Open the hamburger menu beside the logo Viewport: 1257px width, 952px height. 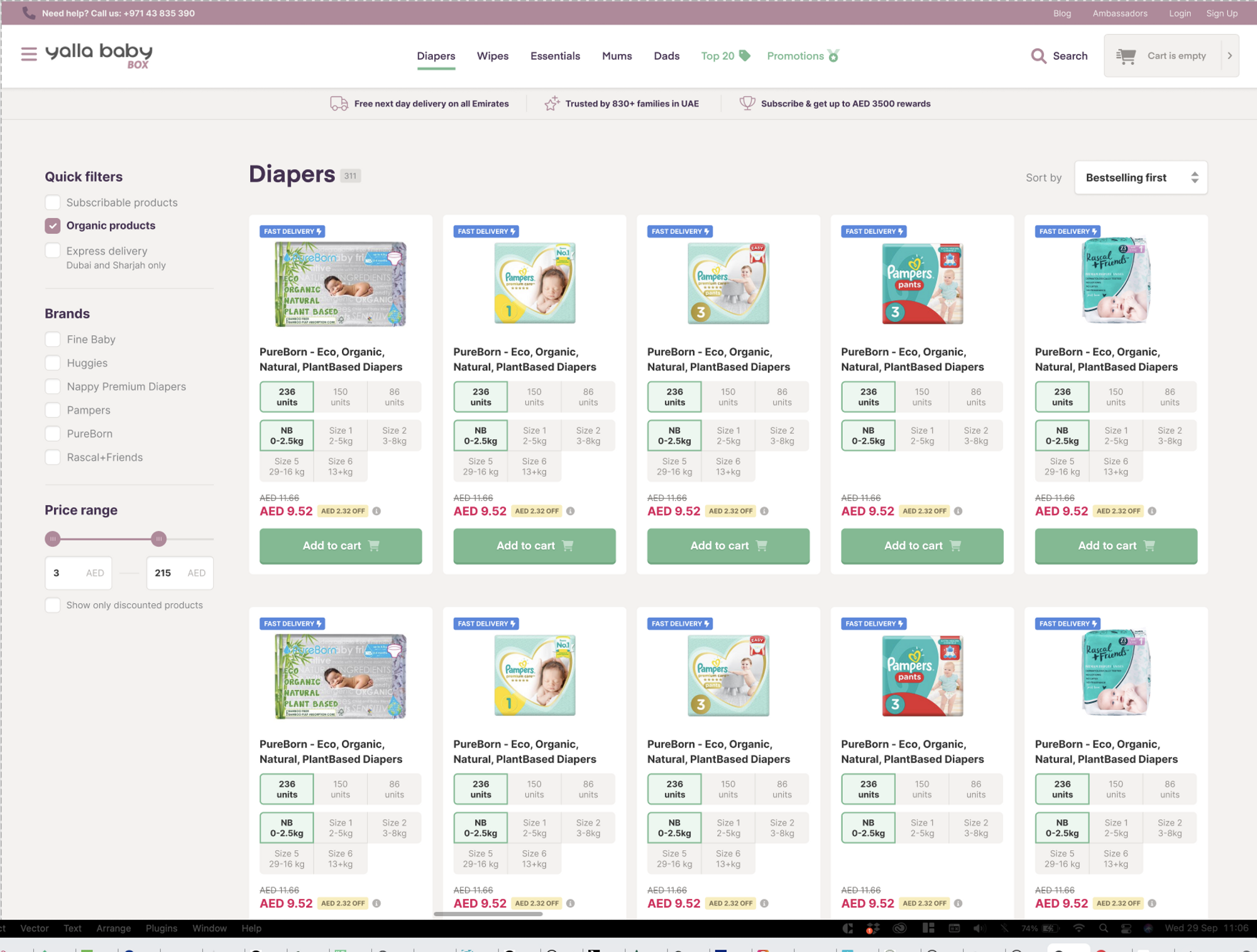29,54
